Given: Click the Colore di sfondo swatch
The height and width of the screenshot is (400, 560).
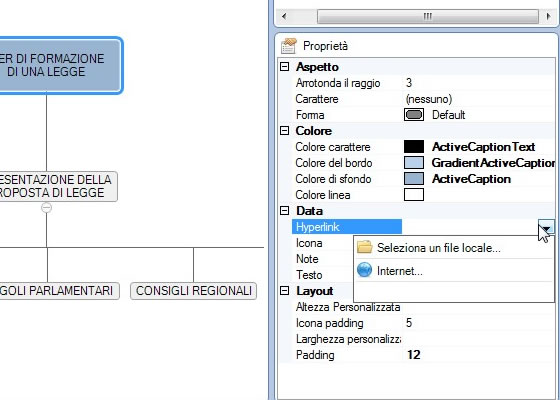Looking at the screenshot, I should tap(414, 179).
